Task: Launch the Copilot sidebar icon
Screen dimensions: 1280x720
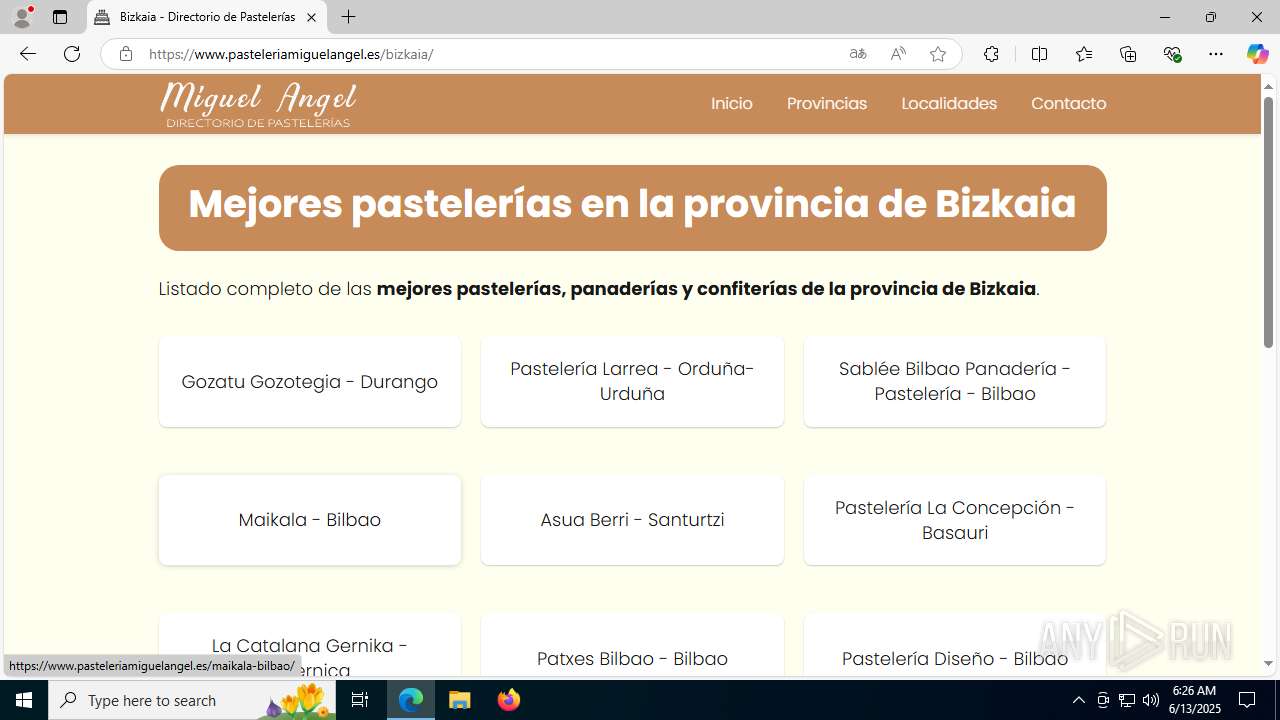Action: pos(1257,54)
